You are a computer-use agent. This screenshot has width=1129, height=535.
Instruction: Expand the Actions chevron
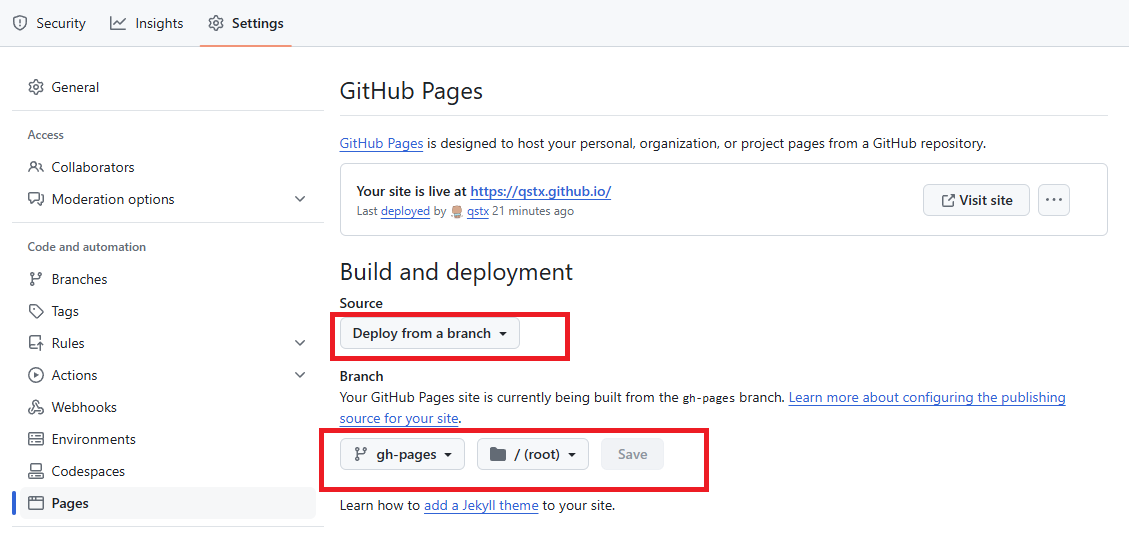tap(300, 375)
